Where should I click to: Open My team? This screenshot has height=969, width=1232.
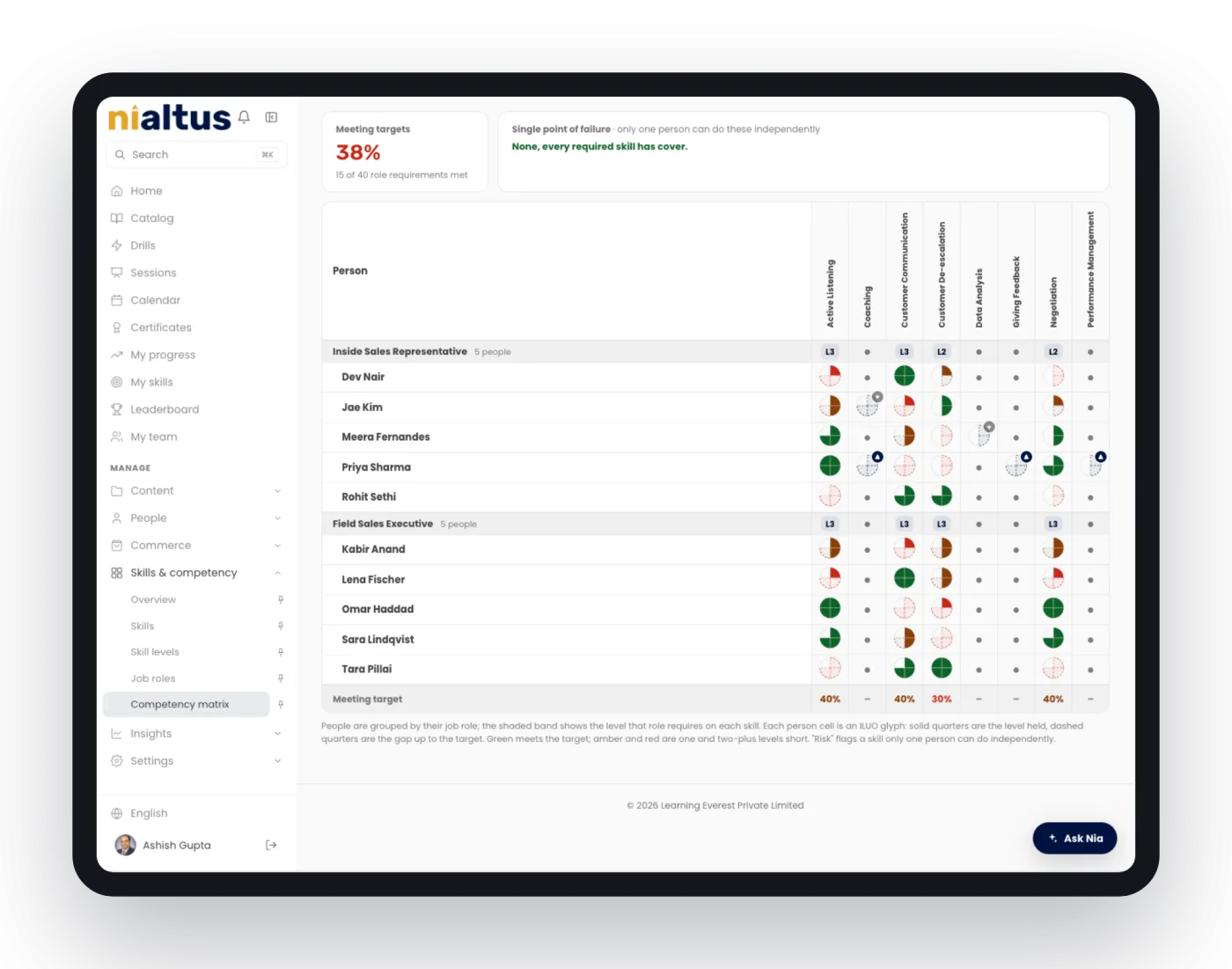coord(153,437)
